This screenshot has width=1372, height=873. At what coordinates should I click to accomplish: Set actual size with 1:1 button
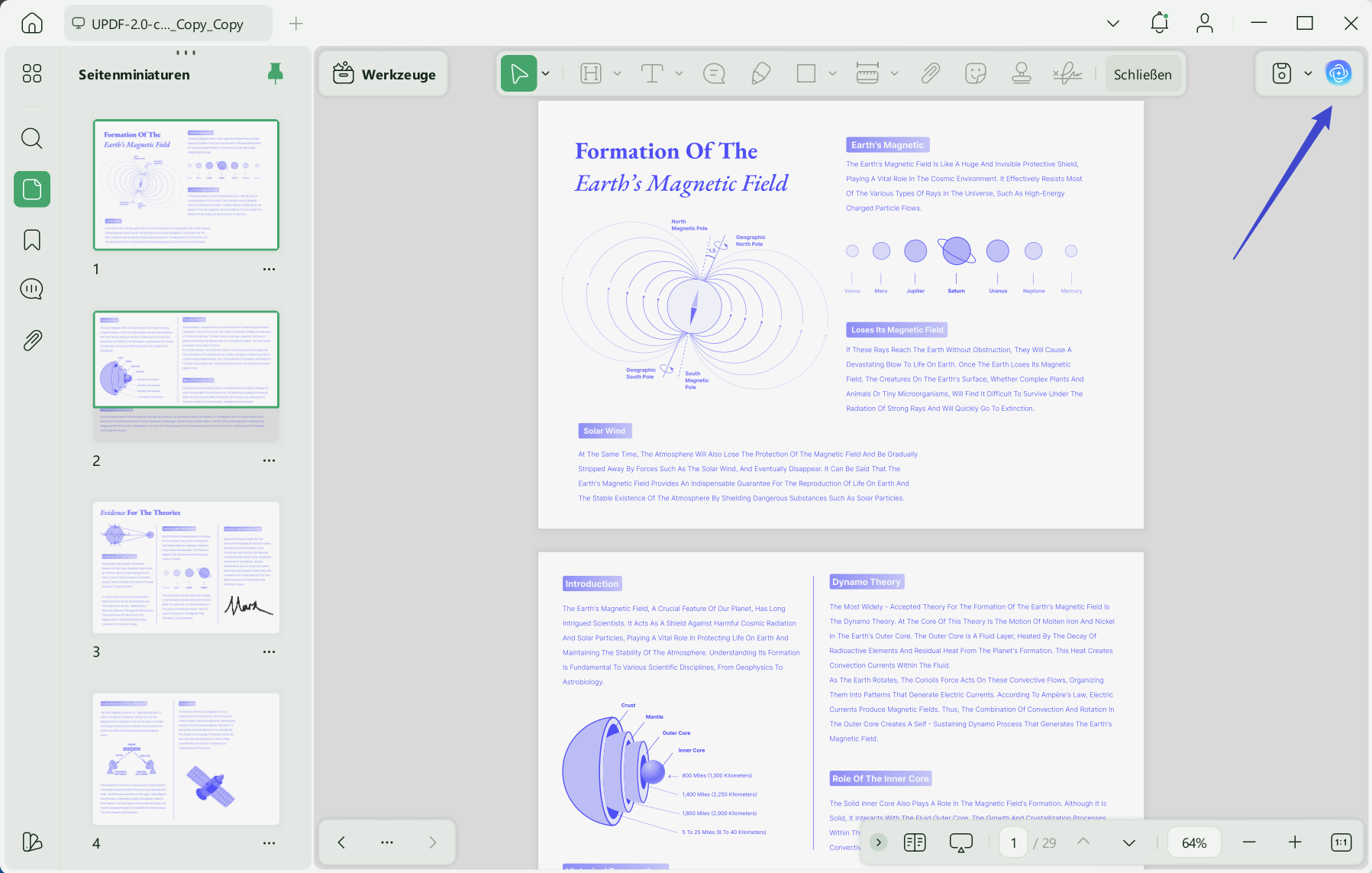point(1341,842)
